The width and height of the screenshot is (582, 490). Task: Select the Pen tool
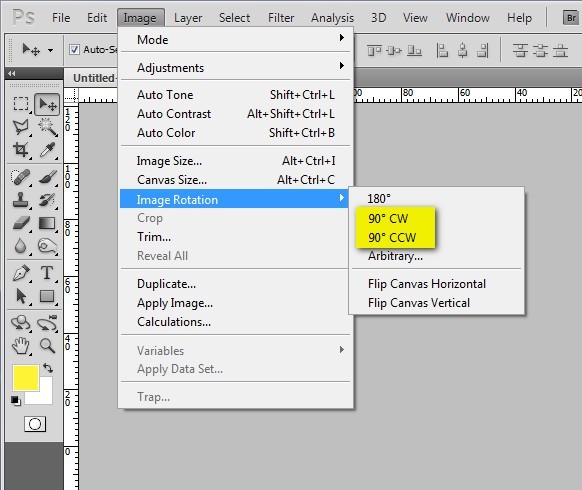click(x=21, y=273)
